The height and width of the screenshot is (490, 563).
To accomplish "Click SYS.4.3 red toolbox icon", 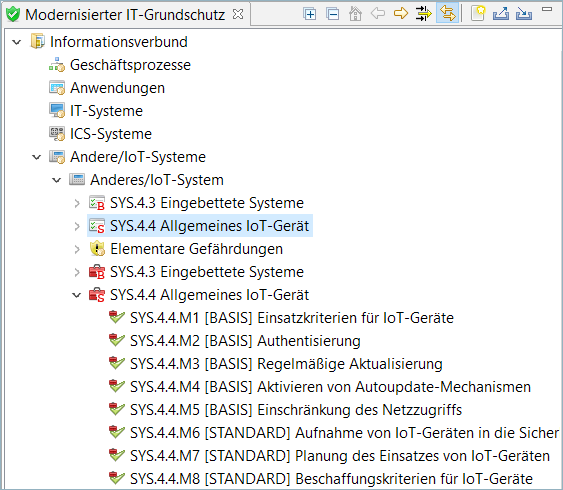I will point(97,272).
